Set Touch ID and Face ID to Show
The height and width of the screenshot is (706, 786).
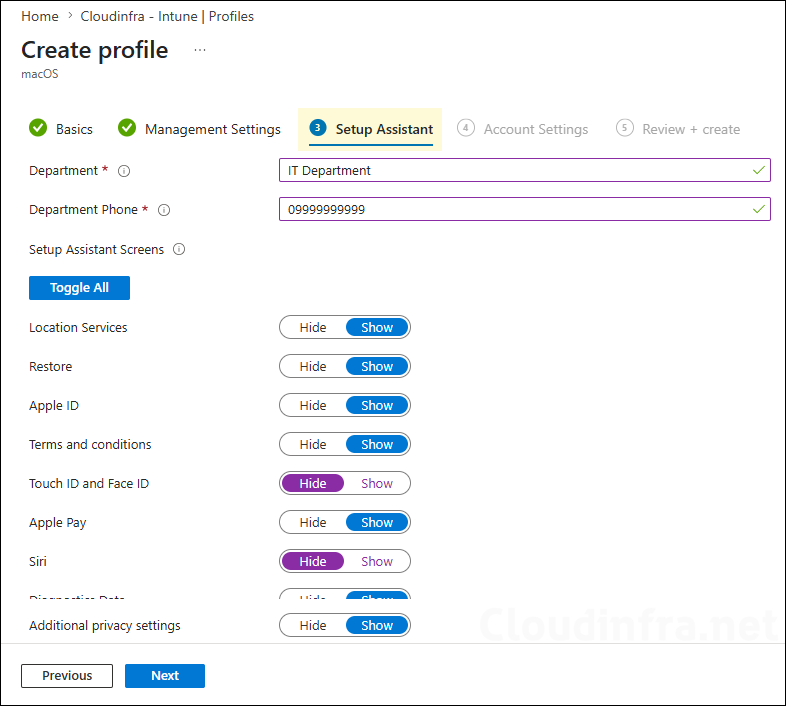(x=377, y=483)
